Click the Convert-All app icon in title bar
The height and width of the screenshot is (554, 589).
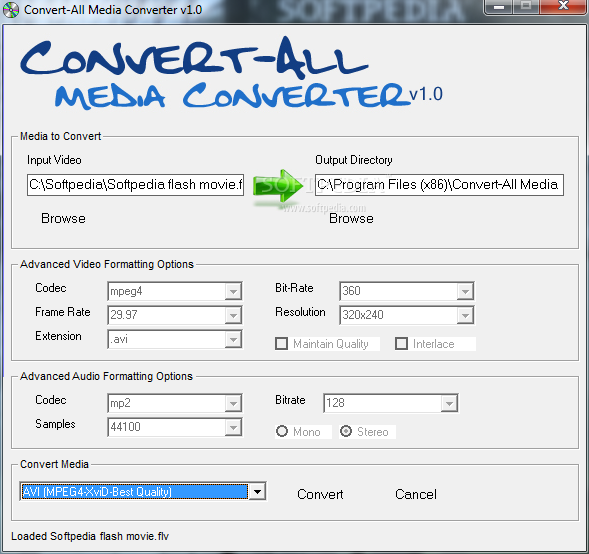[x=11, y=9]
